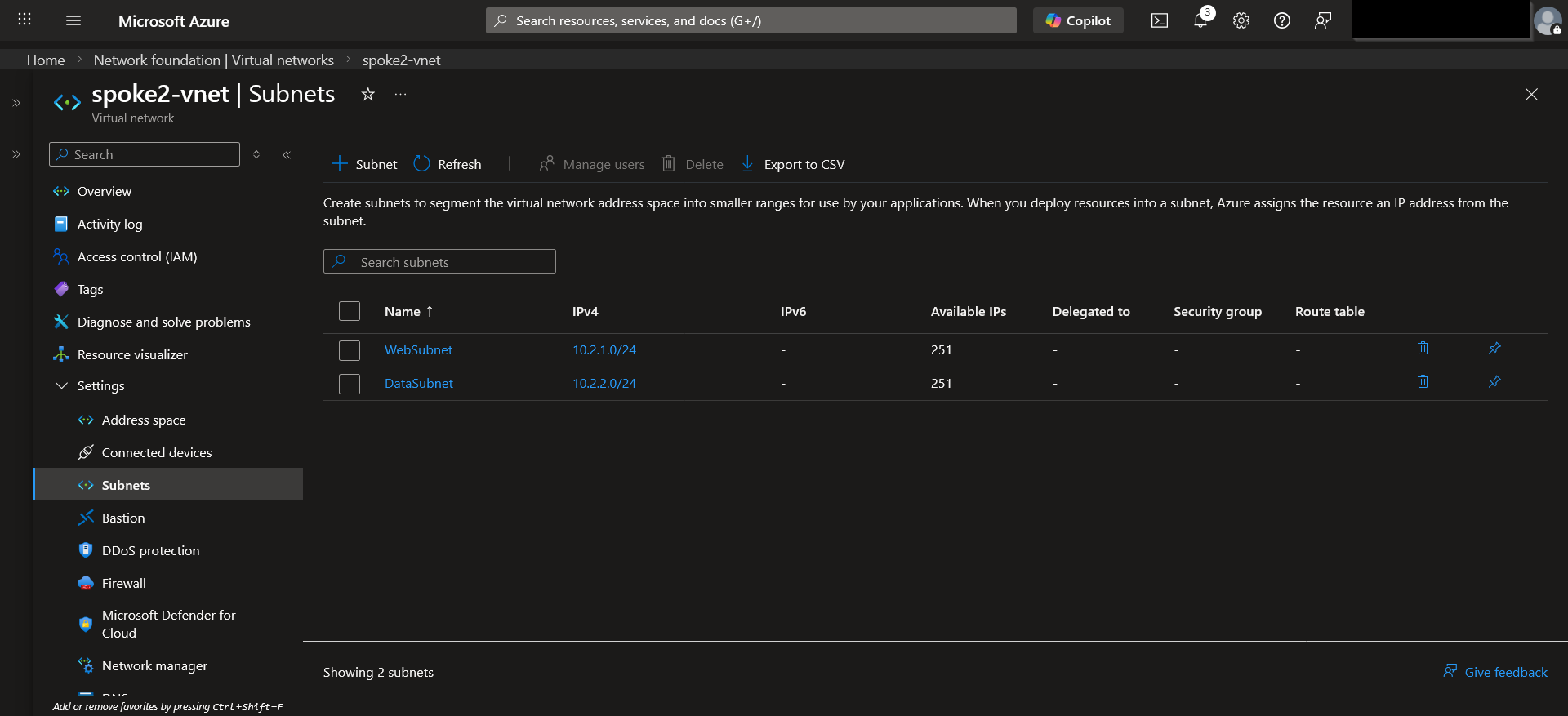This screenshot has height=716, width=1568.
Task: Click the Copilot button
Action: [x=1078, y=20]
